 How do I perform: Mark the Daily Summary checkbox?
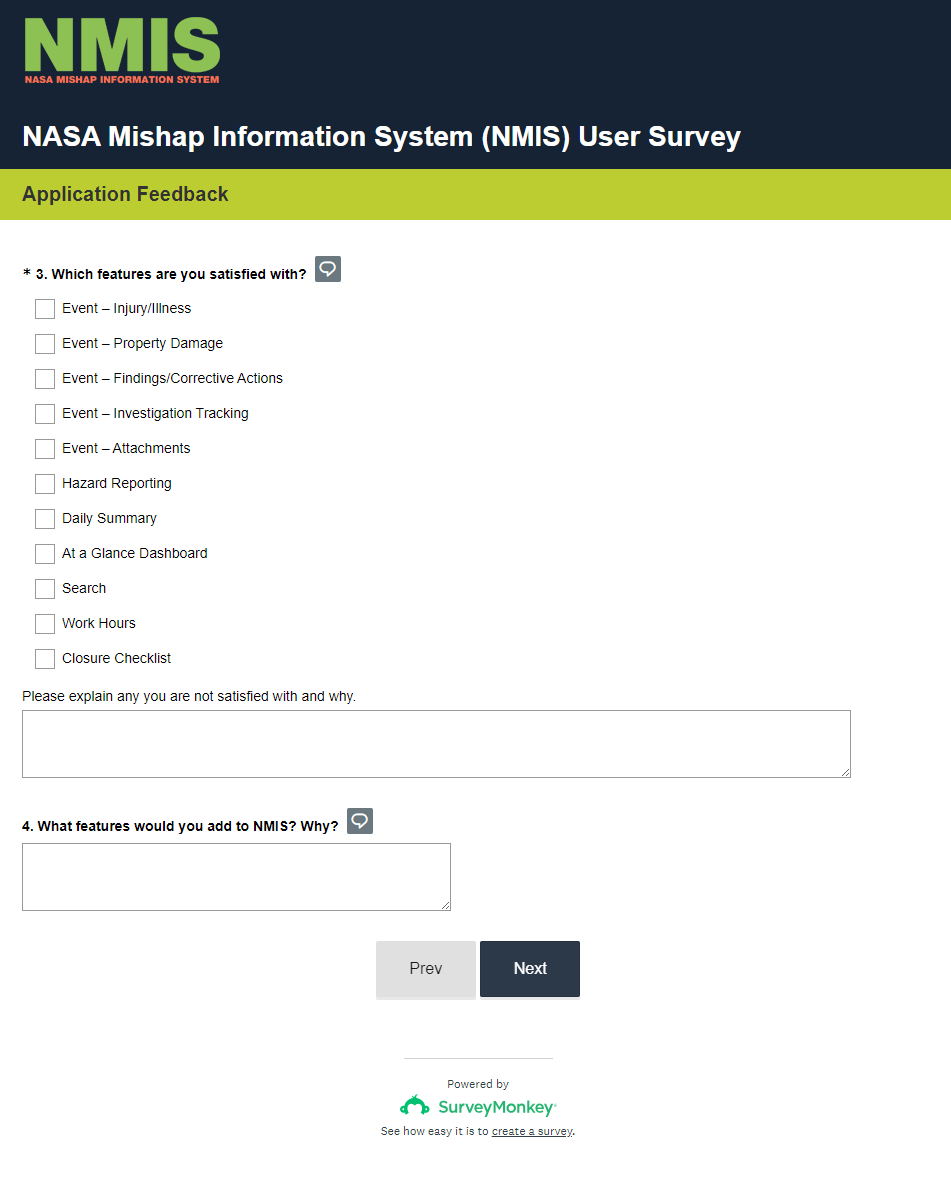(45, 519)
